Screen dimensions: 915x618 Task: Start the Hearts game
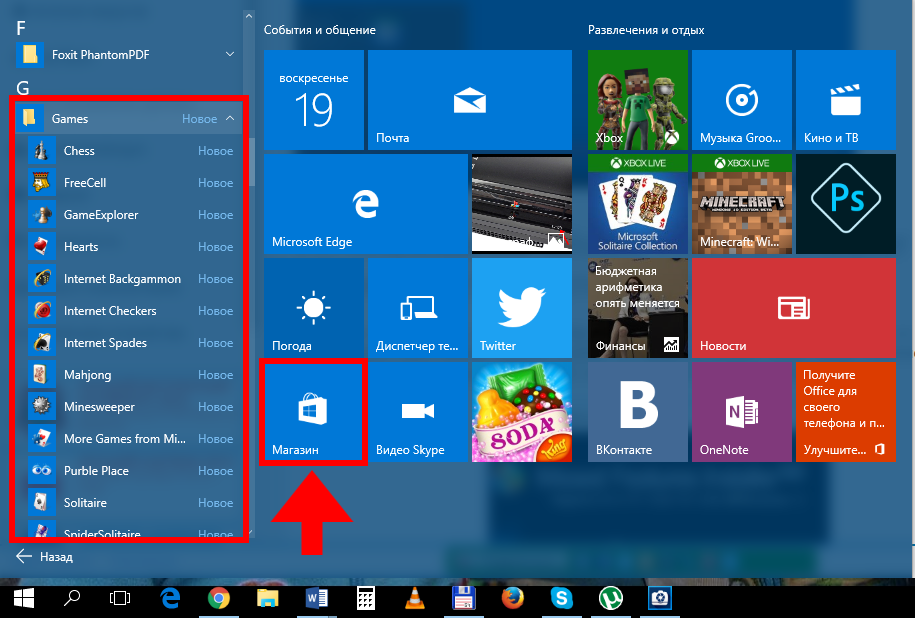(x=129, y=247)
